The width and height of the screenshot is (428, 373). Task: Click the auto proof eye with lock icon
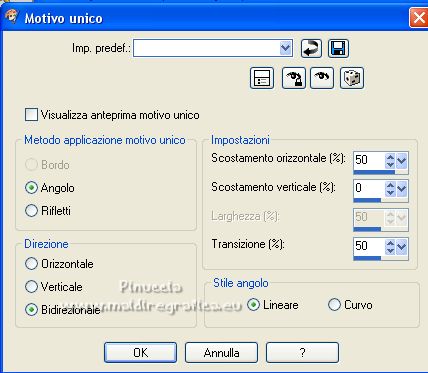click(294, 78)
